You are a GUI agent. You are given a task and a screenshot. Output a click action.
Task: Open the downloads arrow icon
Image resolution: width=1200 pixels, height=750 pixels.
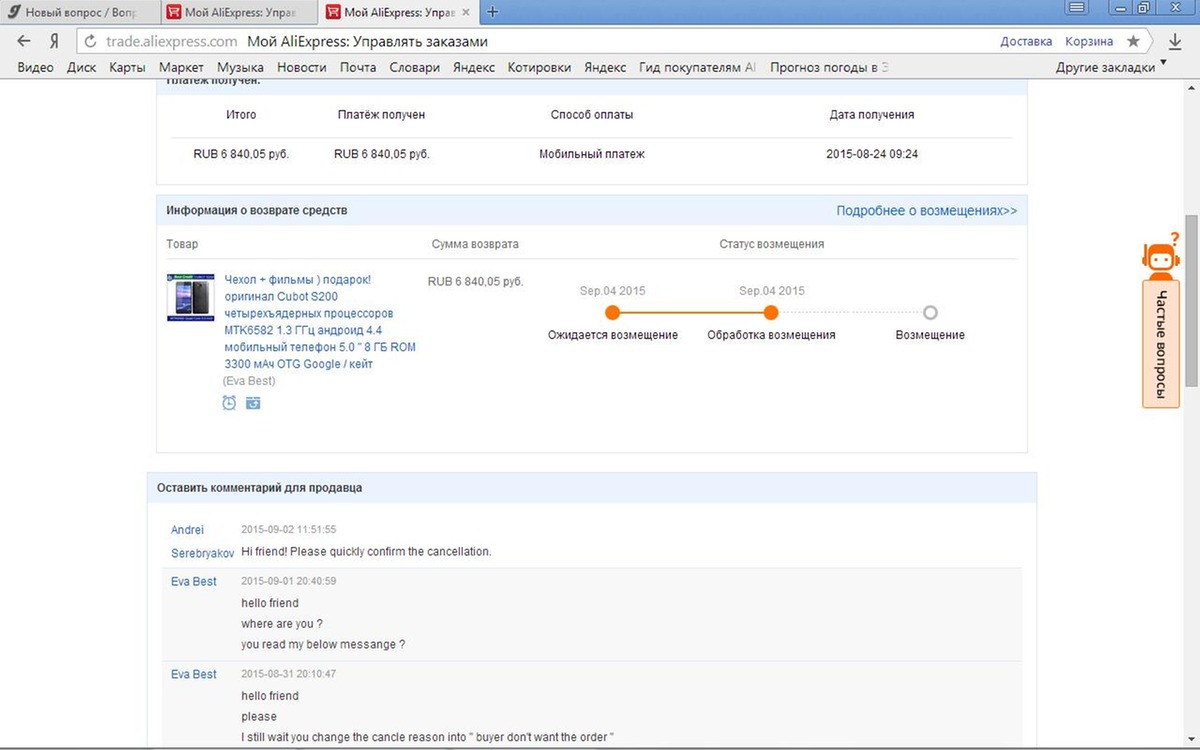click(x=1175, y=41)
